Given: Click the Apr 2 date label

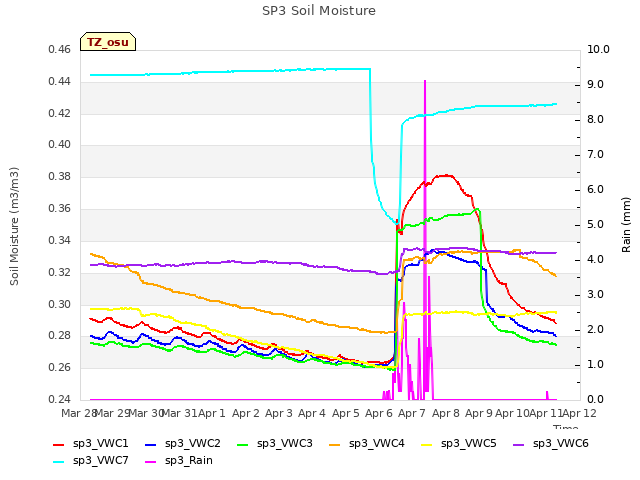Looking at the screenshot, I should 246,413.
